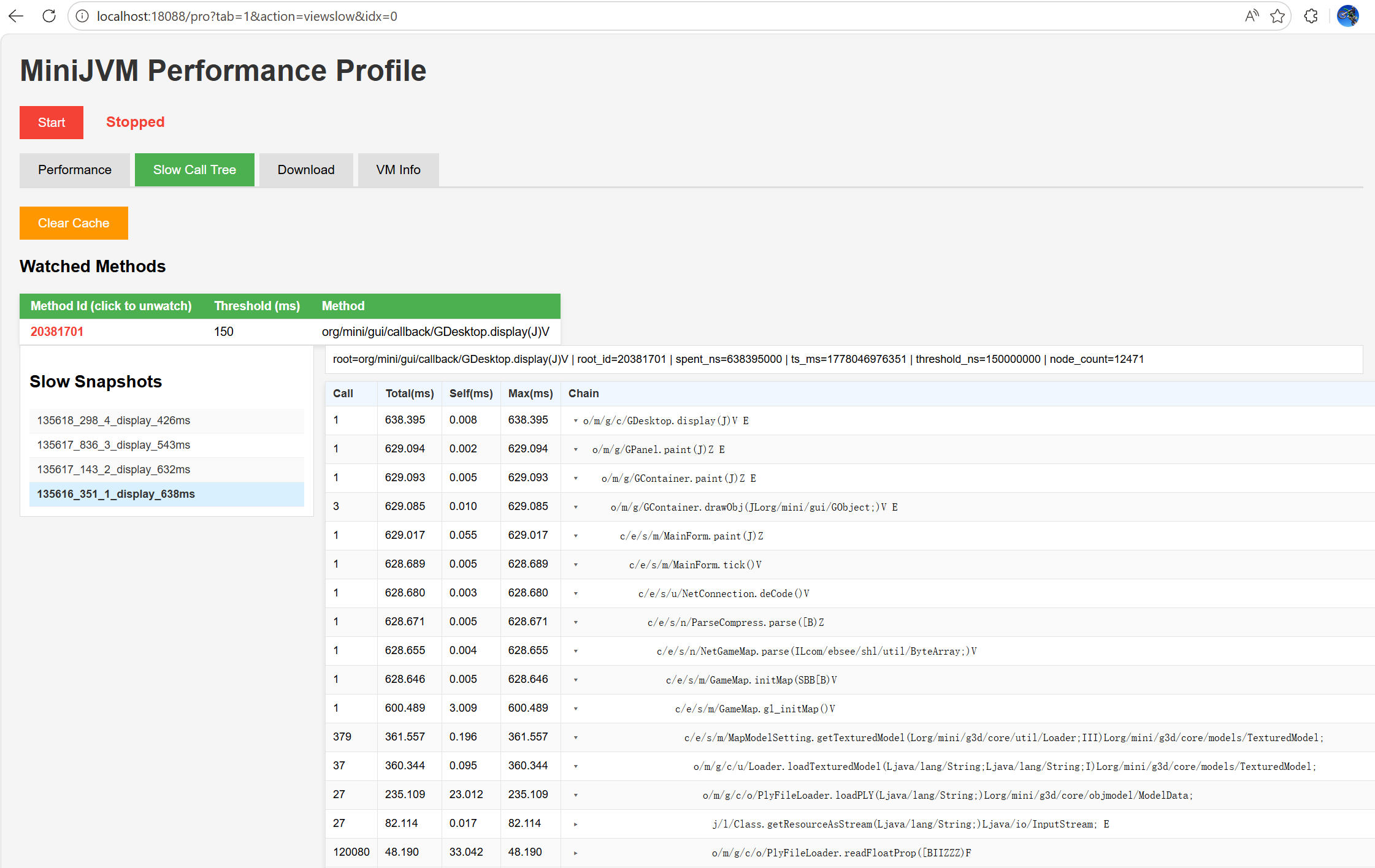Add this page to favorites star
Screen dimensions: 1375x868
pyautogui.click(x=1277, y=17)
